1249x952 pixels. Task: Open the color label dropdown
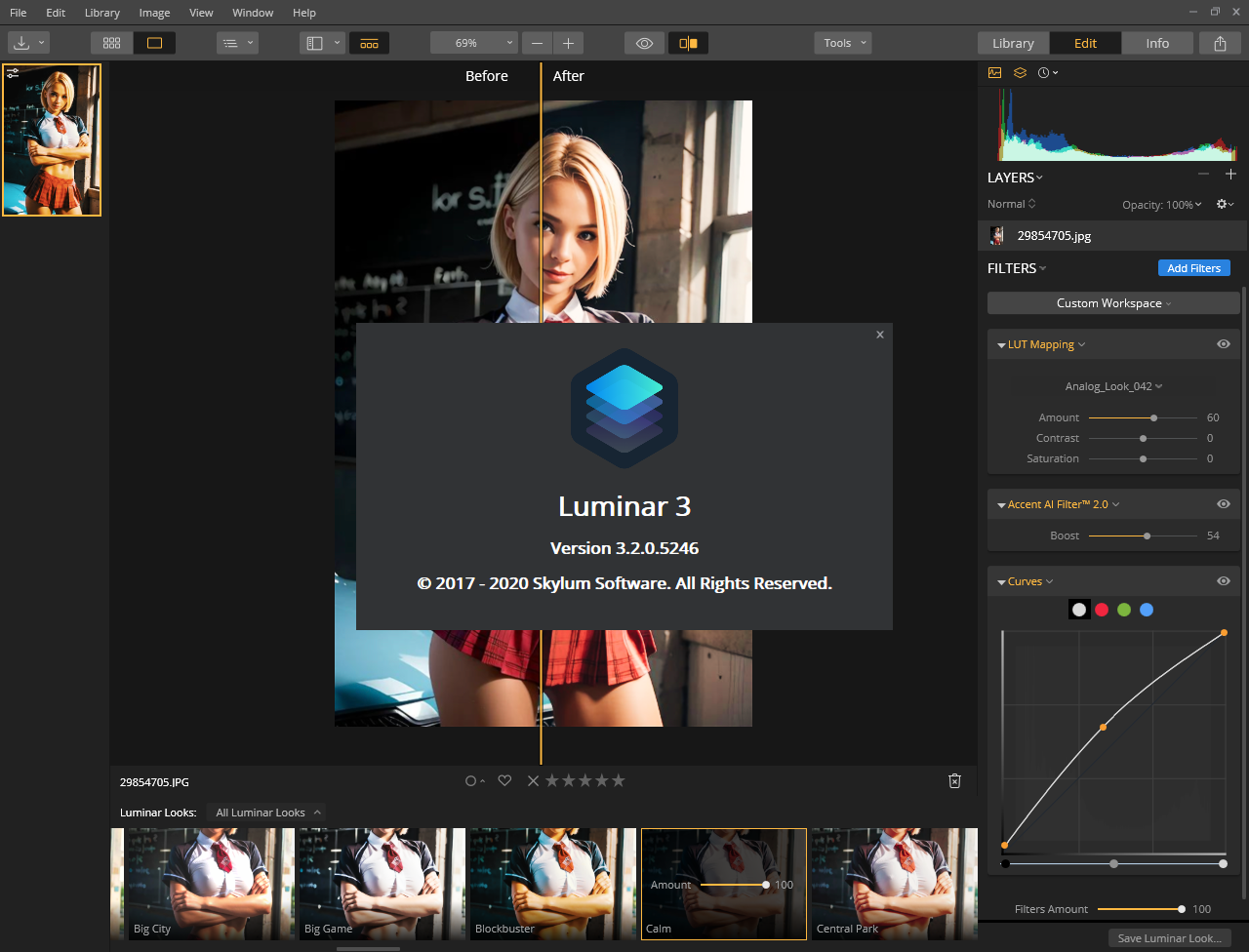coord(475,780)
